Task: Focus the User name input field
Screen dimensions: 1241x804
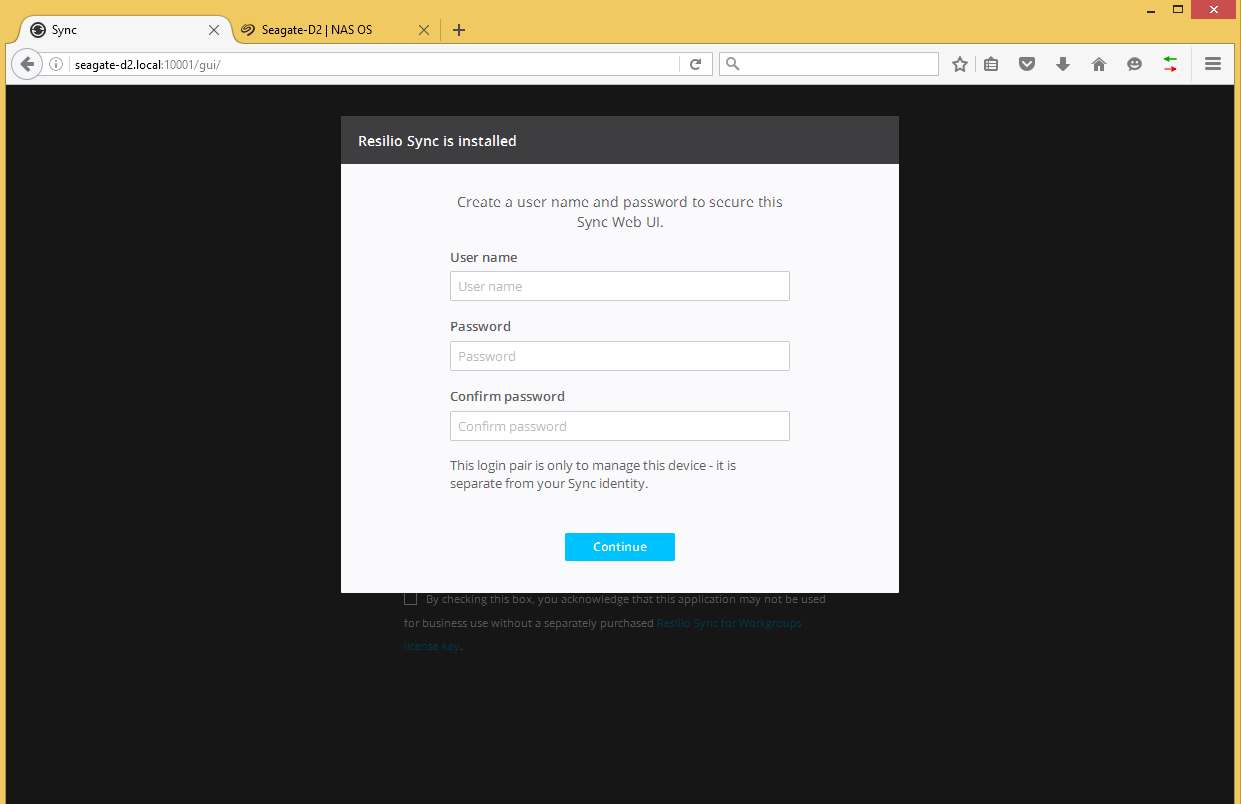Action: 620,286
